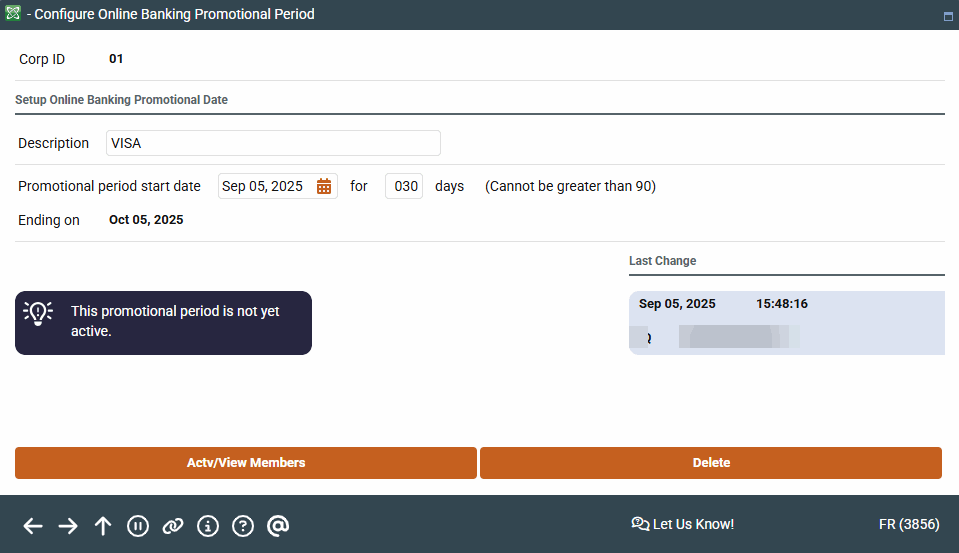
Task: Click the @ symbol icon
Action: 278,526
